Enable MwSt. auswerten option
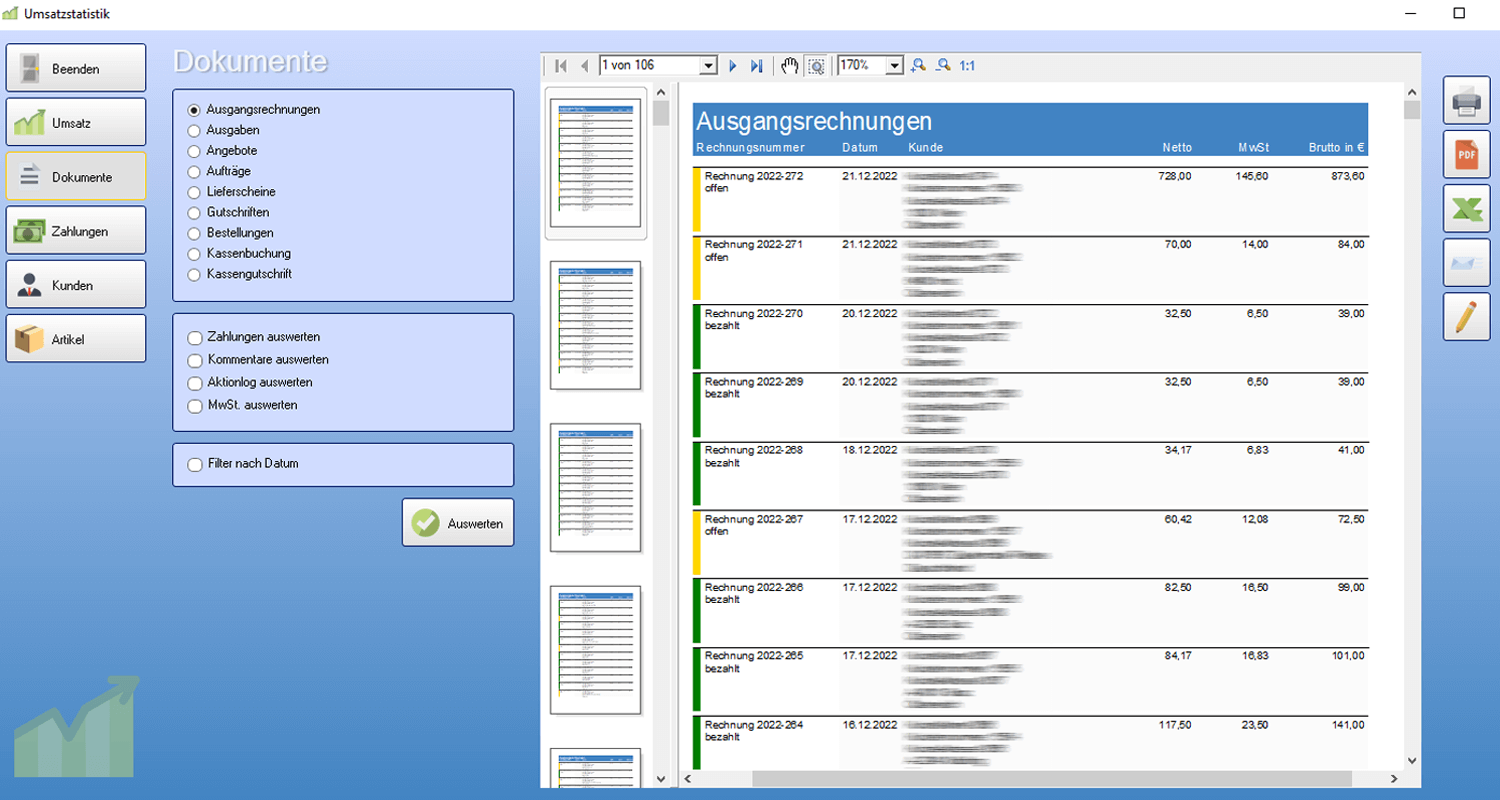1500x800 pixels. point(194,406)
